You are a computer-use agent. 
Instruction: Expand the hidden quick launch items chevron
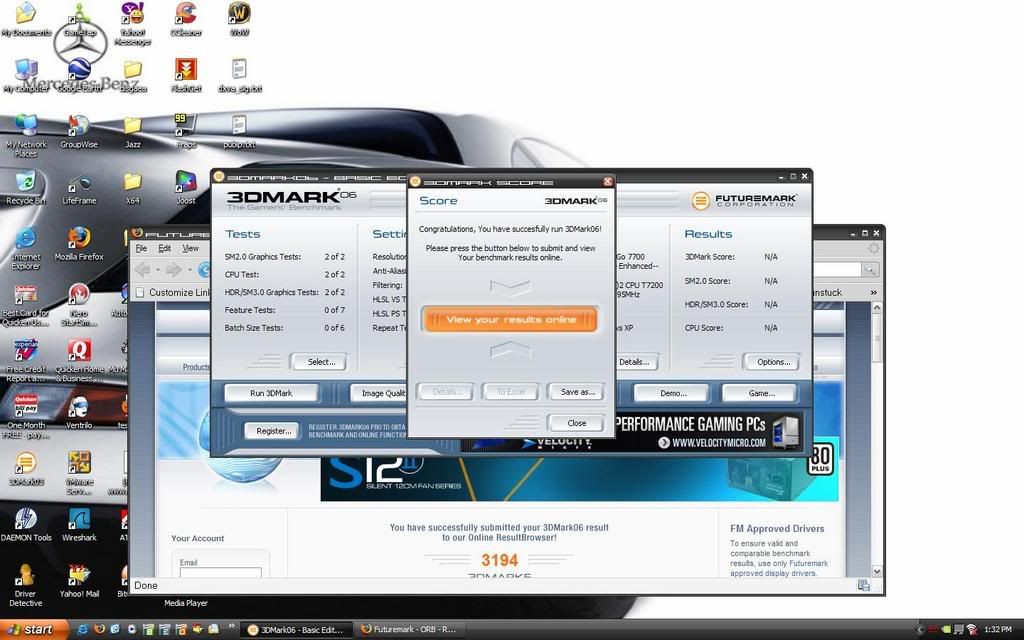(x=231, y=626)
